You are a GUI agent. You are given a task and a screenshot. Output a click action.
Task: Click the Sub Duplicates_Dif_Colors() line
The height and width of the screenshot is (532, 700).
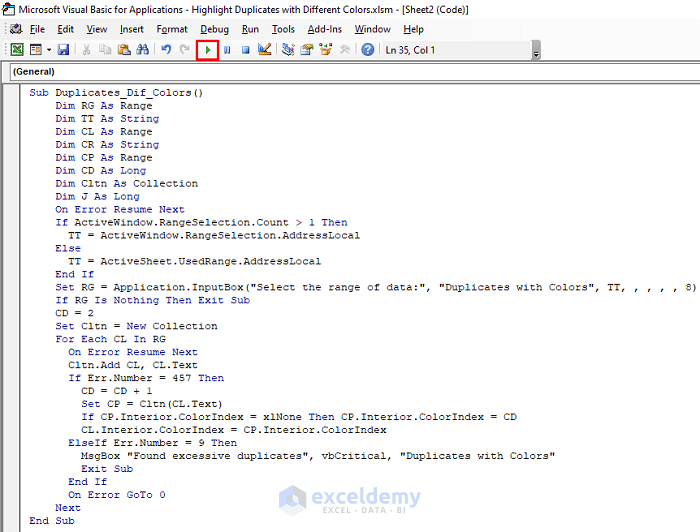point(116,93)
